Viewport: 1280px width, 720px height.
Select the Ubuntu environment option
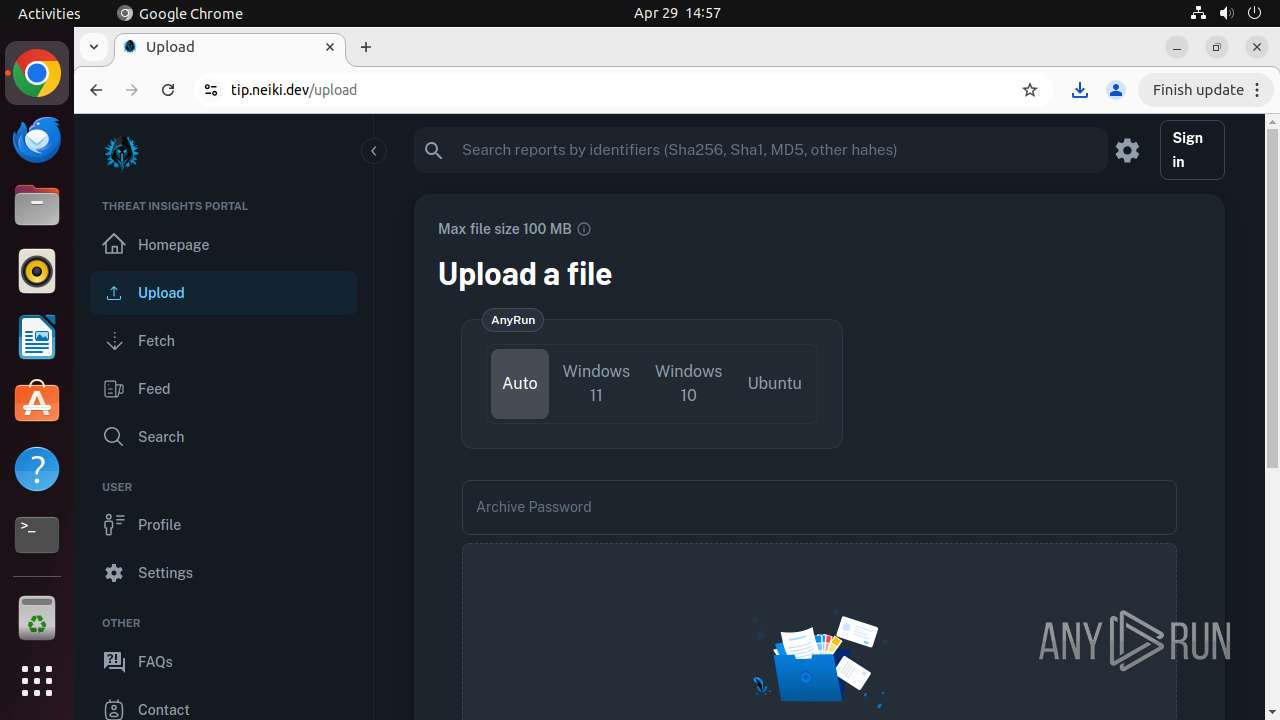[x=775, y=383]
